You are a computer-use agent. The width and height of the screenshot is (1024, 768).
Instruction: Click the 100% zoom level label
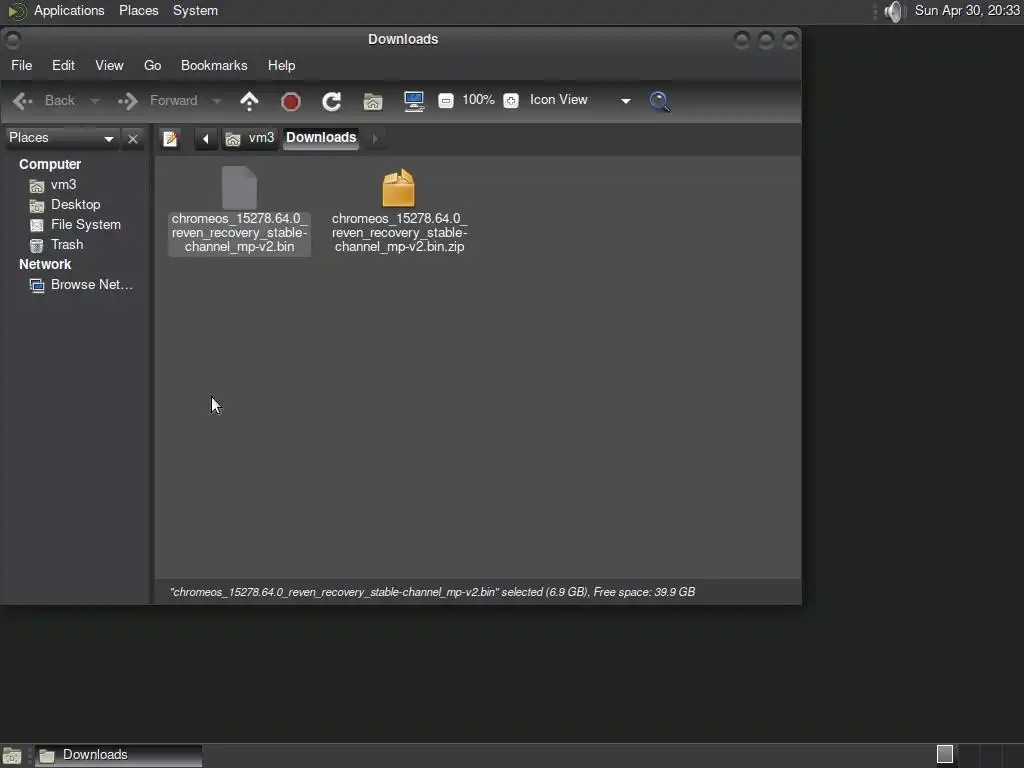coord(478,100)
